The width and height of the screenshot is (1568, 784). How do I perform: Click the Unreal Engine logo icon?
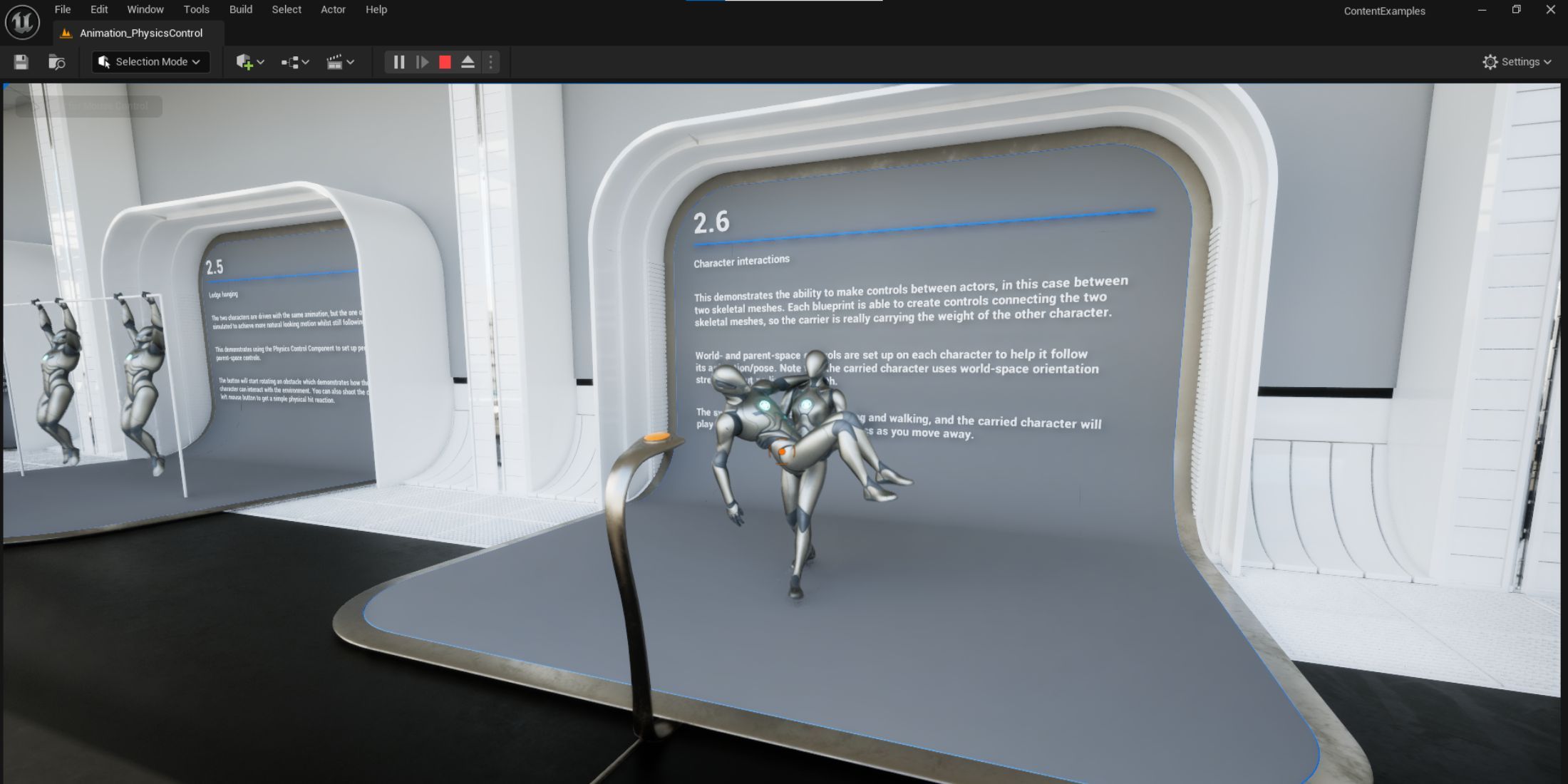(22, 22)
